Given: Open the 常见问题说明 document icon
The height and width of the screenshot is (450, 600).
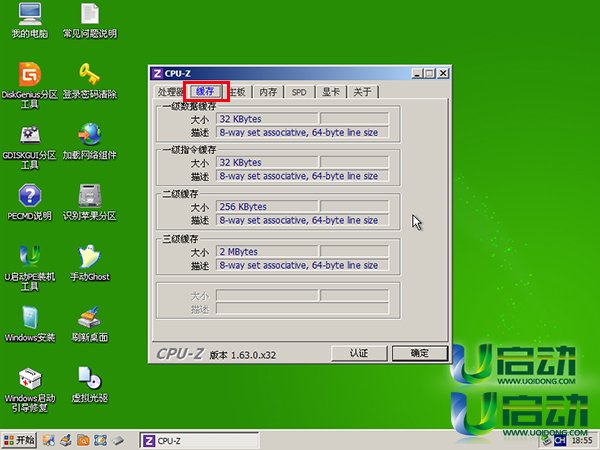Looking at the screenshot, I should tap(90, 20).
